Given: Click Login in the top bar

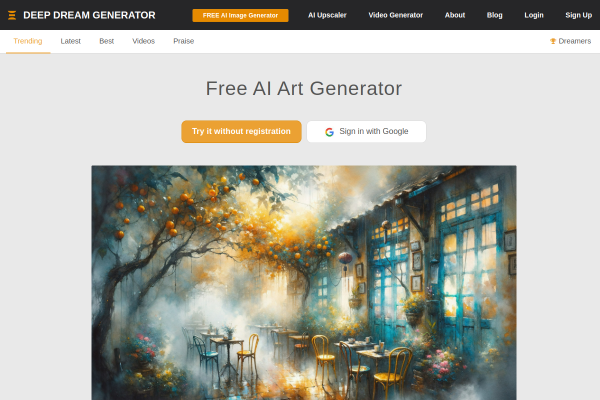Looking at the screenshot, I should click(534, 15).
